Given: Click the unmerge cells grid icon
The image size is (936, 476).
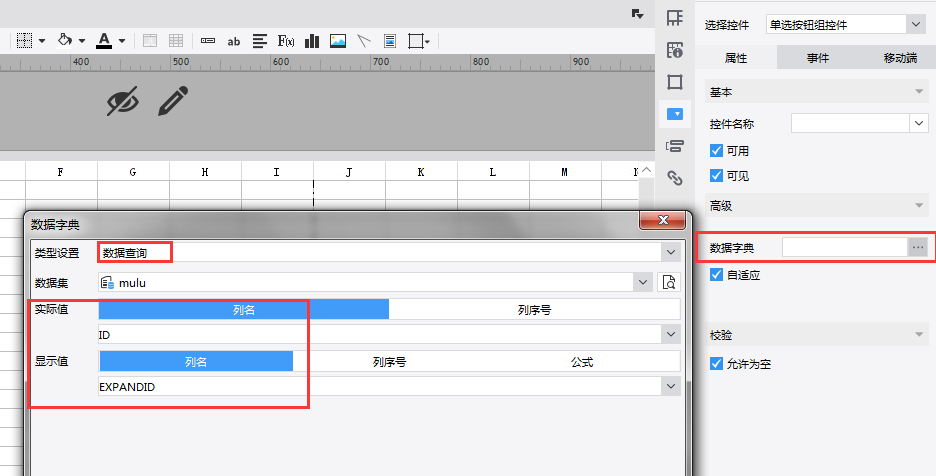Looking at the screenshot, I should coord(176,41).
